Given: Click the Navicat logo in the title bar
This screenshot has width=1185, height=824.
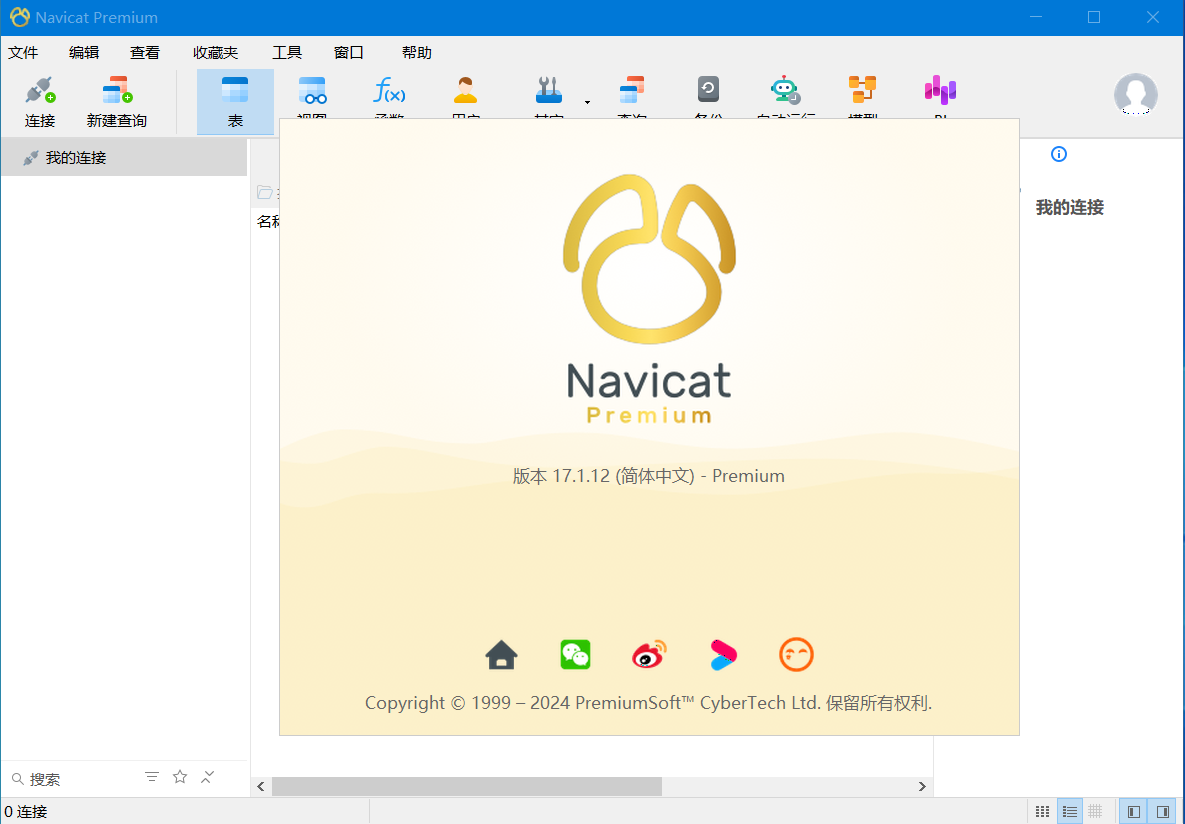Looking at the screenshot, I should 20,17.
